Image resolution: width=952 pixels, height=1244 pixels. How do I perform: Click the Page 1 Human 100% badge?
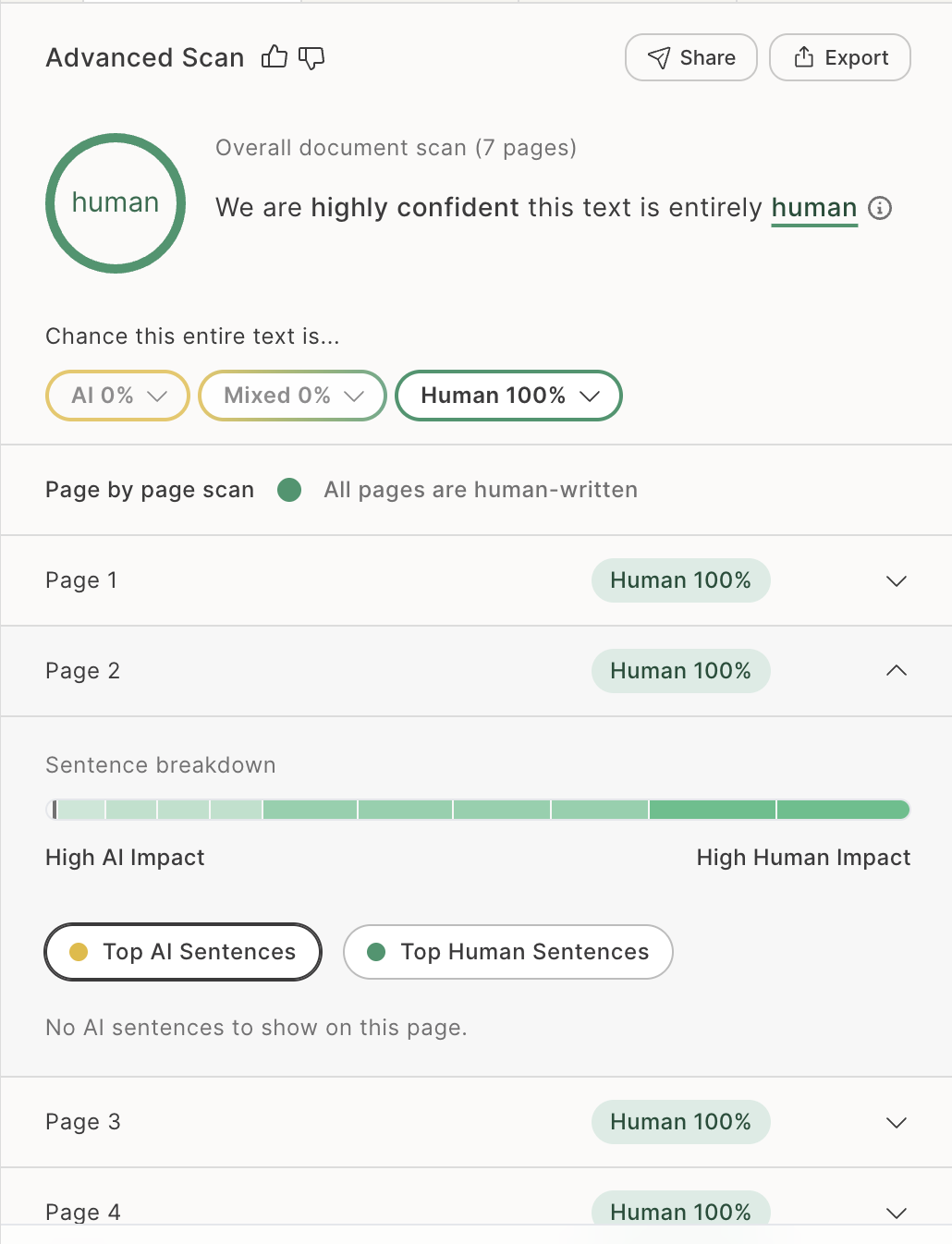(681, 580)
